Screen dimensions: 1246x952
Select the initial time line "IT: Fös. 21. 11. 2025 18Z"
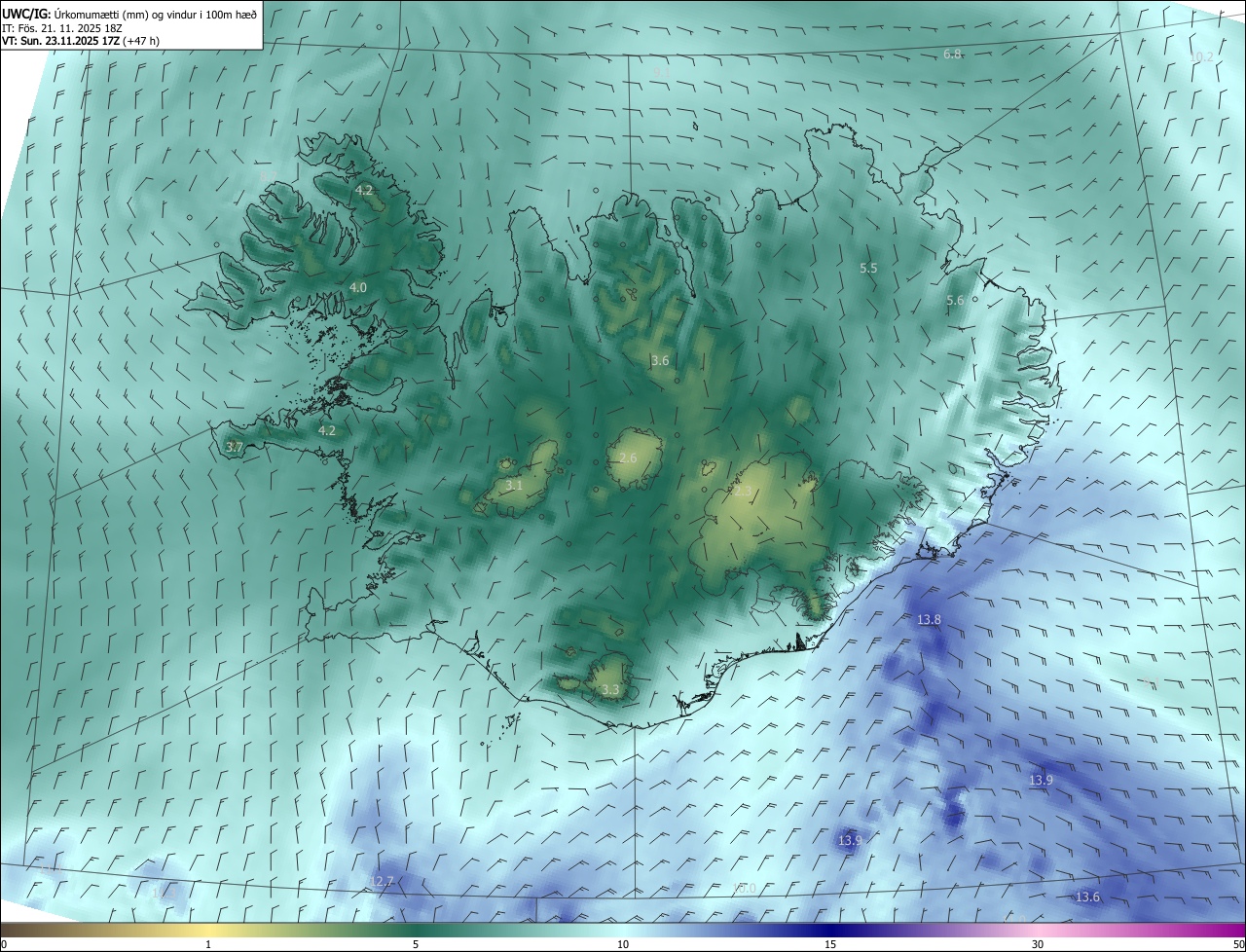[x=62, y=28]
